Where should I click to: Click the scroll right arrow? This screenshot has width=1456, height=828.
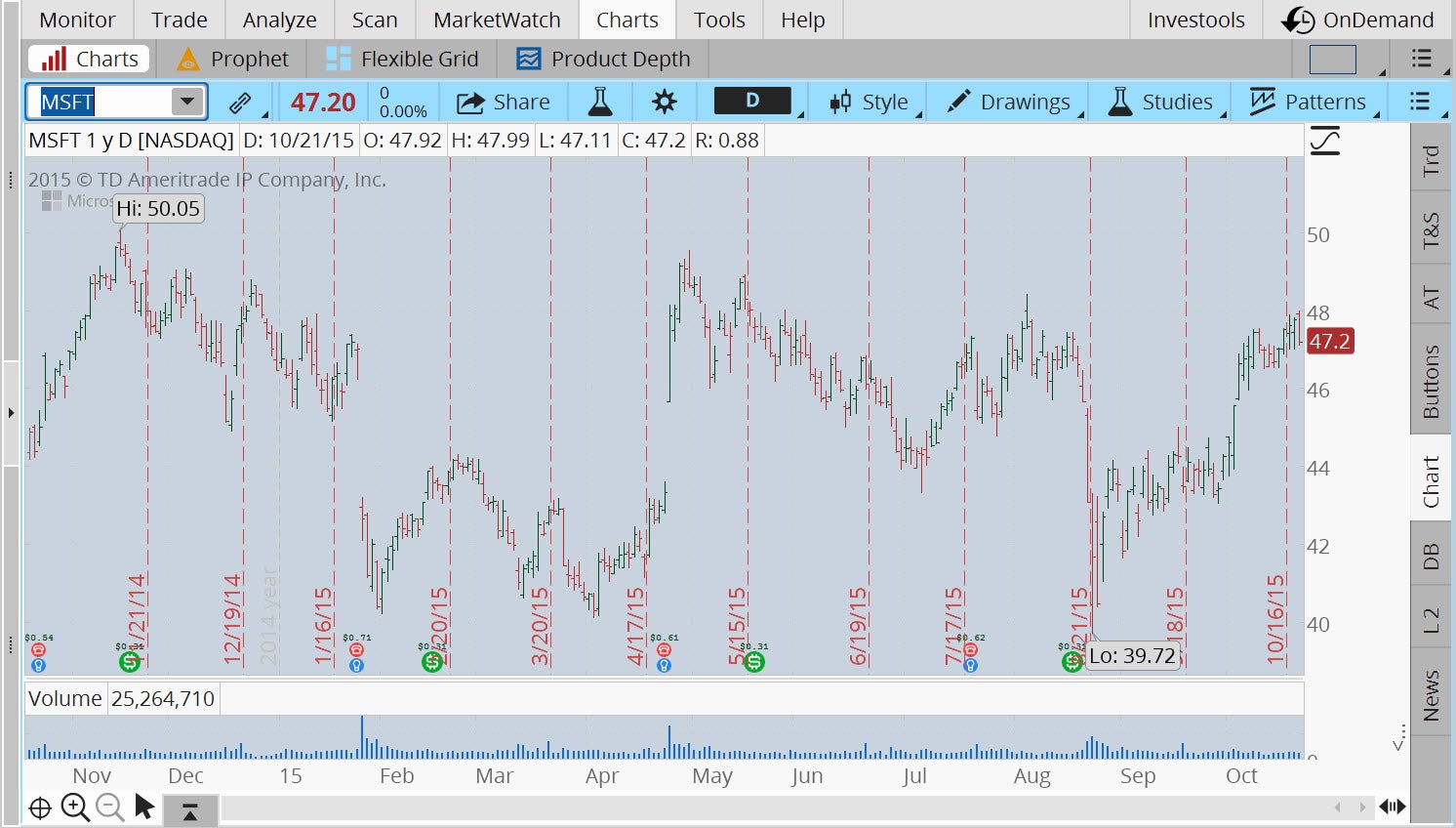[1362, 807]
